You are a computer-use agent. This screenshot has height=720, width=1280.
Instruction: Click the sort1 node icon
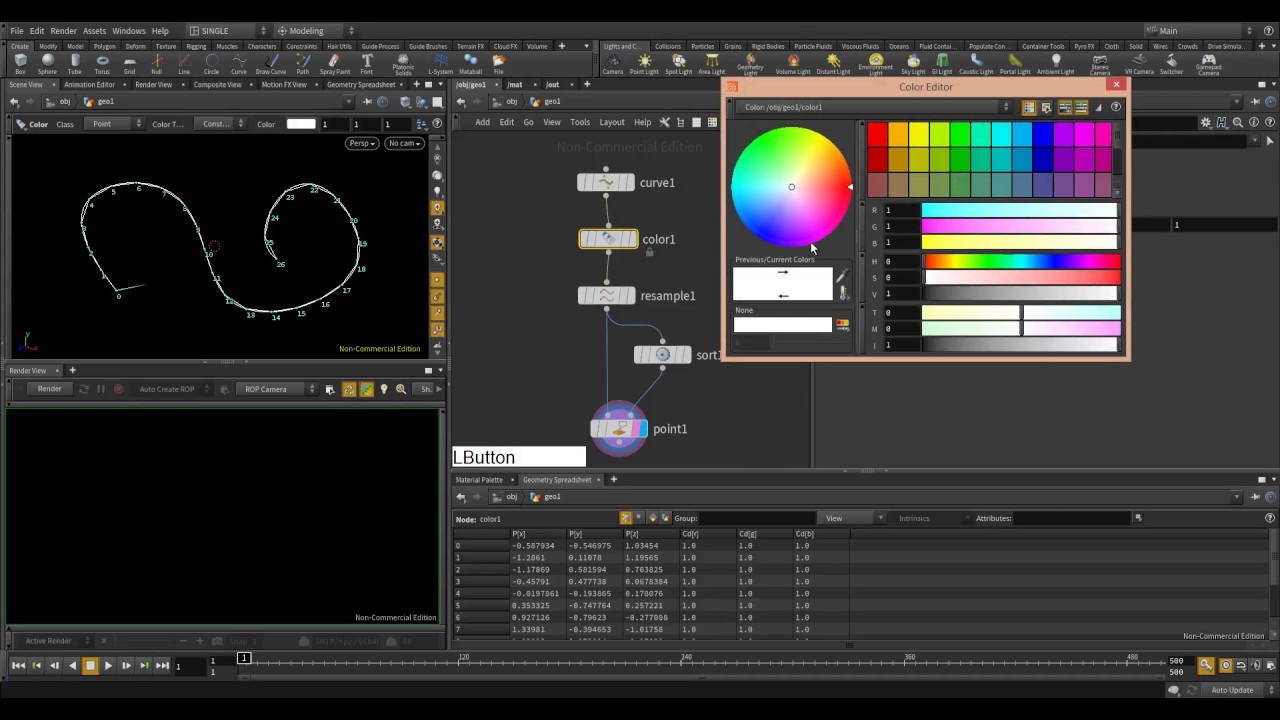click(662, 355)
